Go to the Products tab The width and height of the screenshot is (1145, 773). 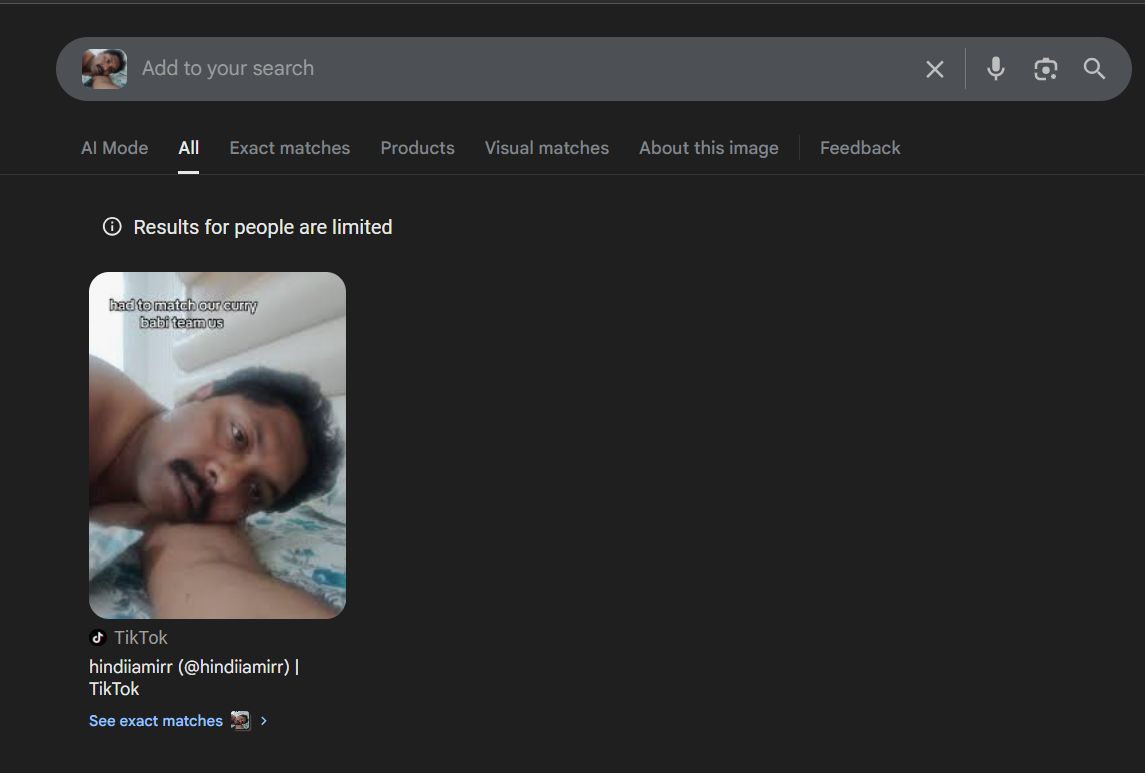[x=417, y=148]
